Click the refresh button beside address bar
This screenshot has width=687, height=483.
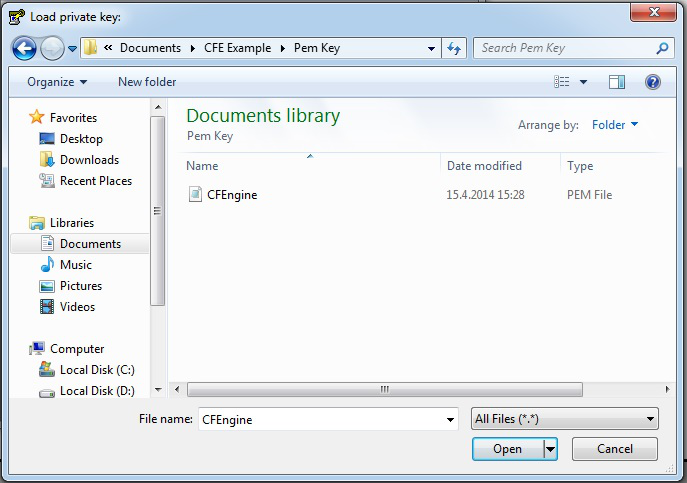[455, 48]
